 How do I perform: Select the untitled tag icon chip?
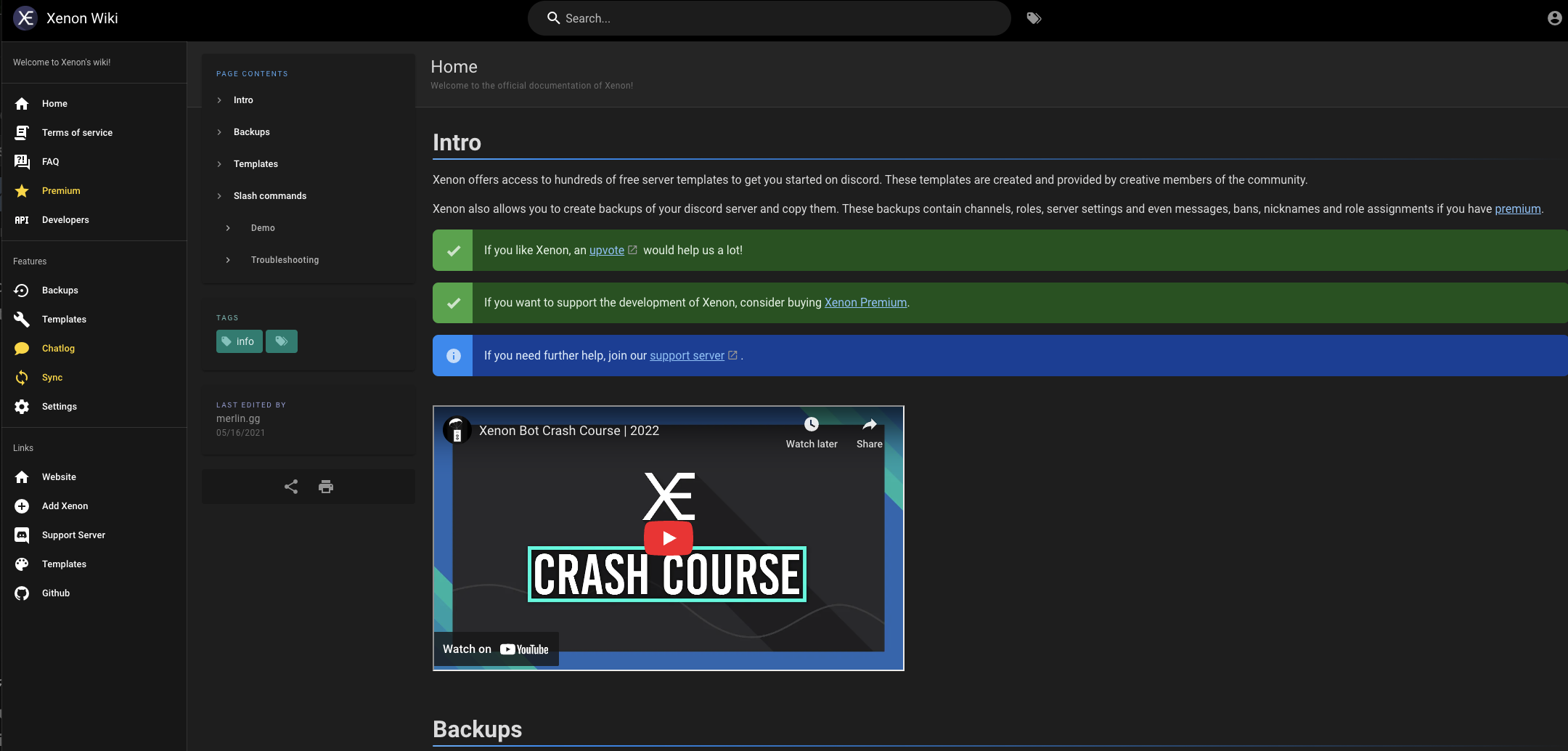click(282, 341)
